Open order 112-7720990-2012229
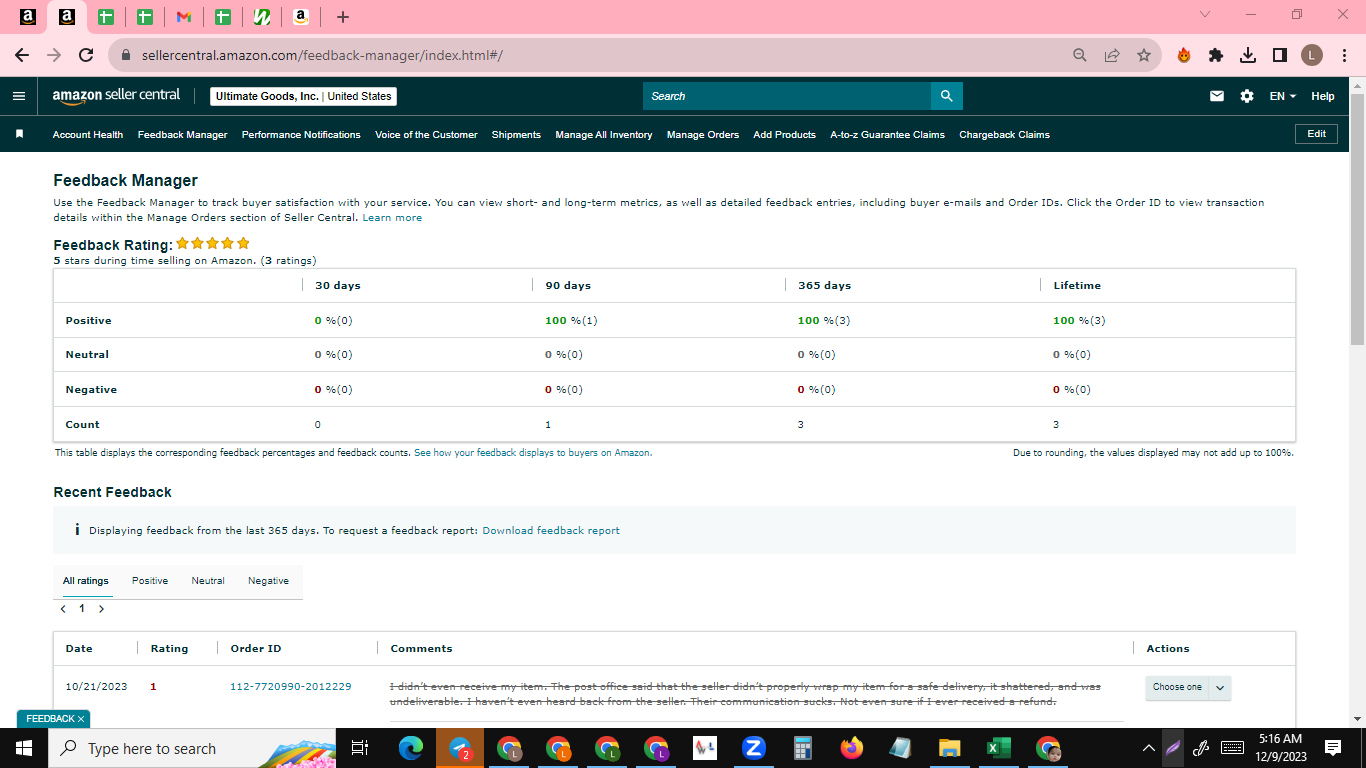Viewport: 1366px width, 768px height. coord(291,686)
